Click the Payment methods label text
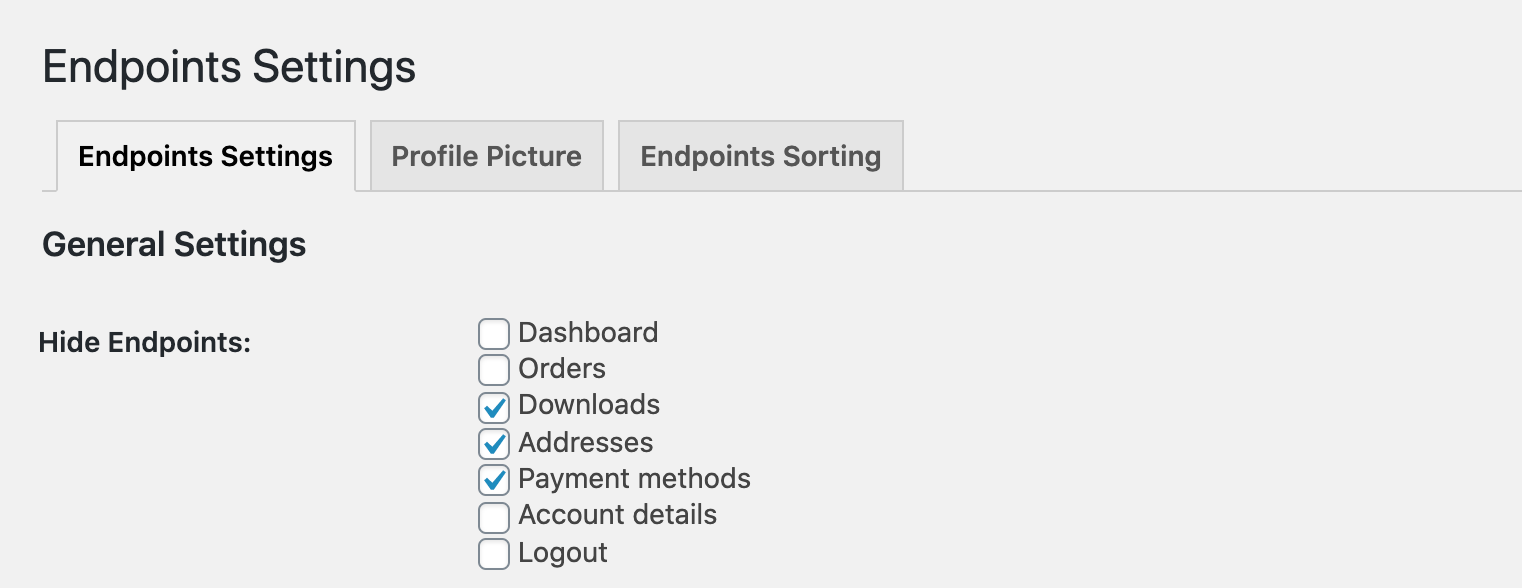 tap(633, 479)
